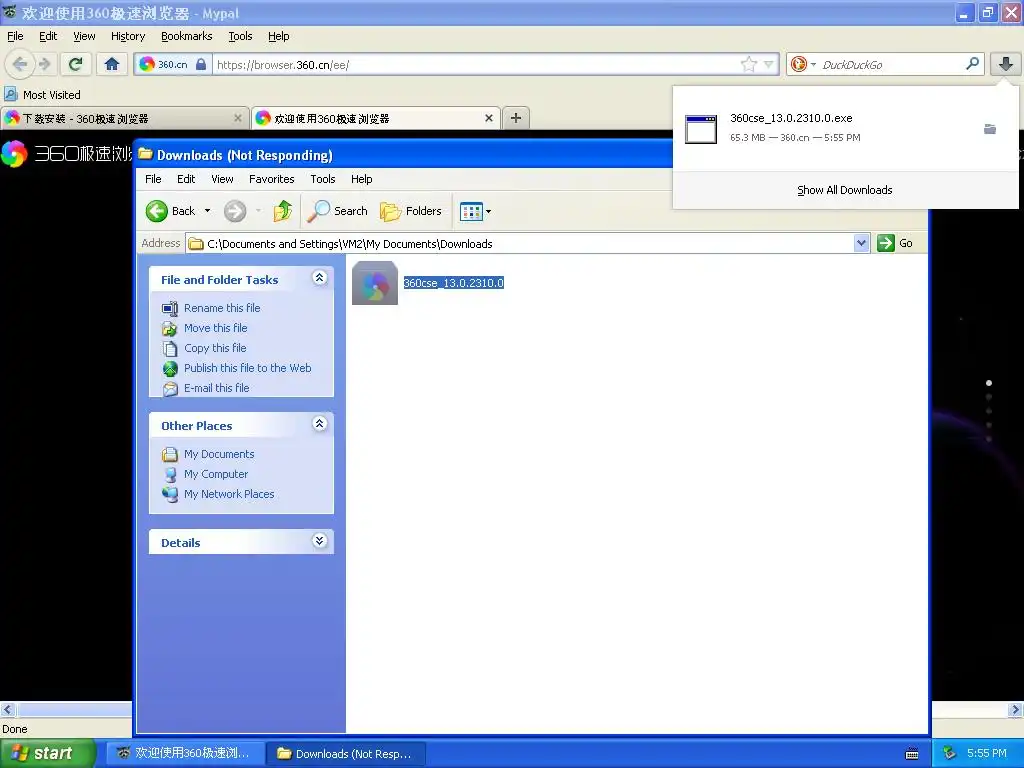1024x768 pixels.
Task: Open Tools menu in Downloads window
Action: [x=323, y=179]
